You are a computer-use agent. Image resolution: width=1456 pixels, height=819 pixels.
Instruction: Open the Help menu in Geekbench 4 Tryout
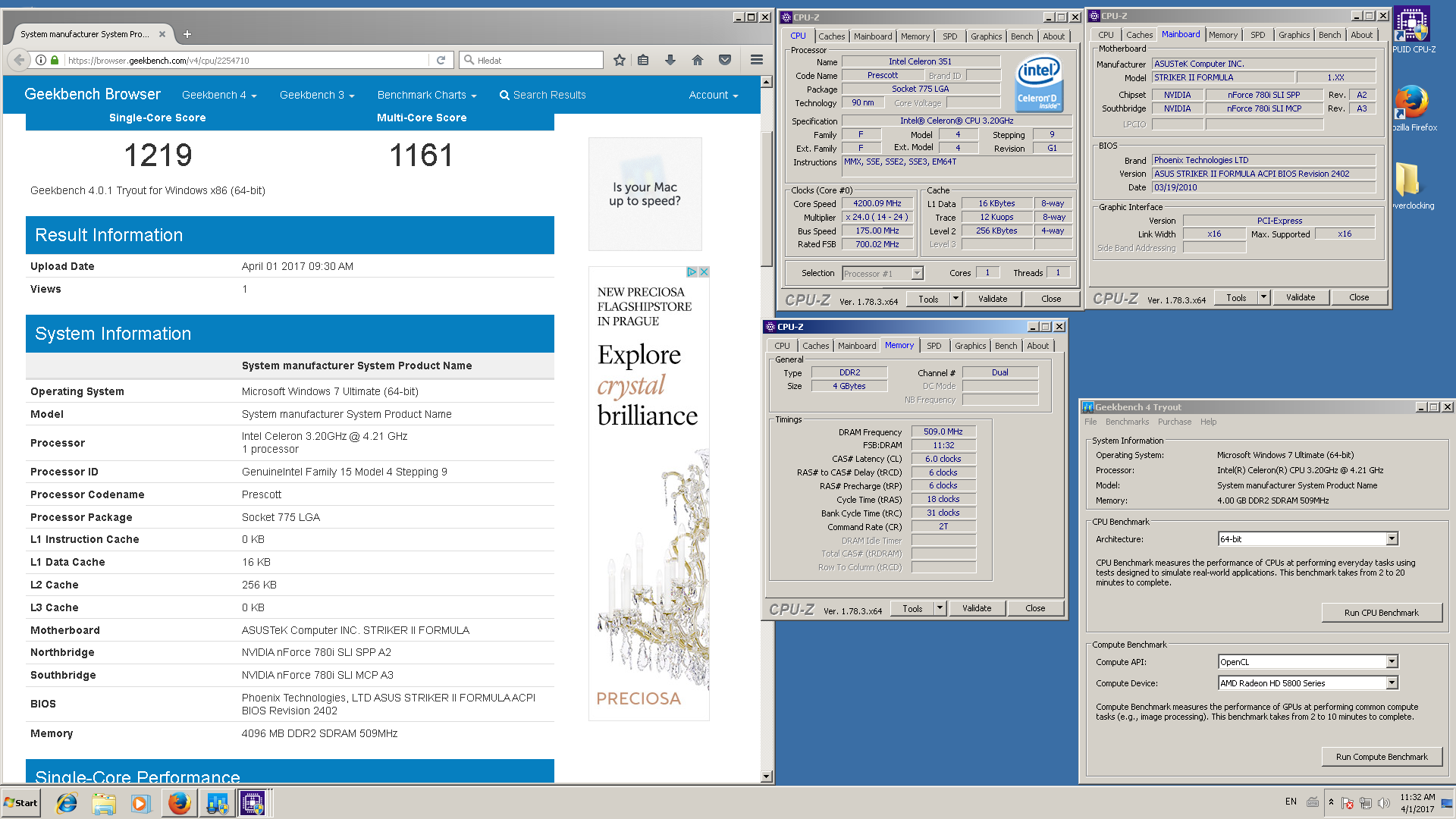1208,422
